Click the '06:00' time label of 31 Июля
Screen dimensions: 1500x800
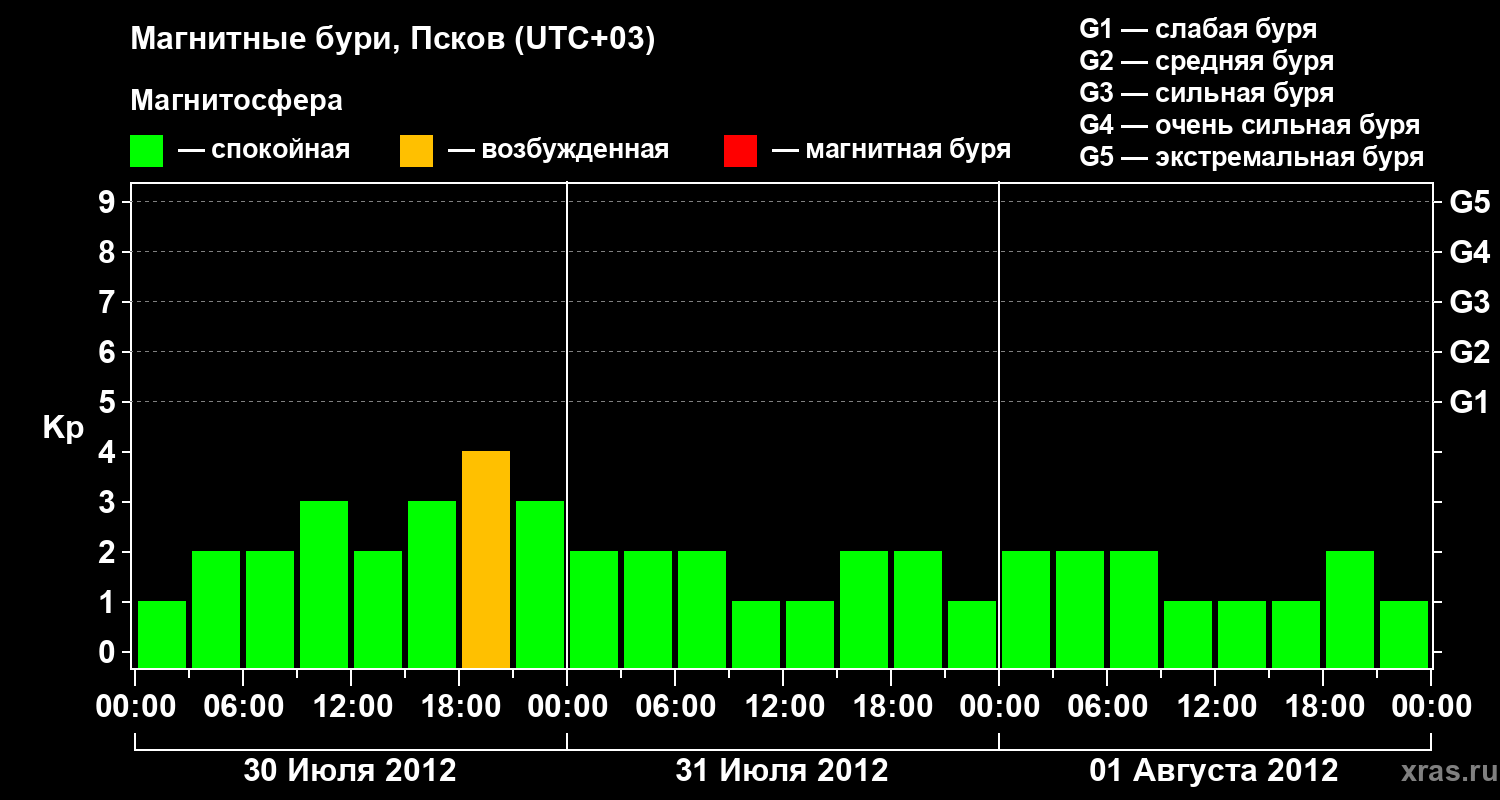[676, 707]
